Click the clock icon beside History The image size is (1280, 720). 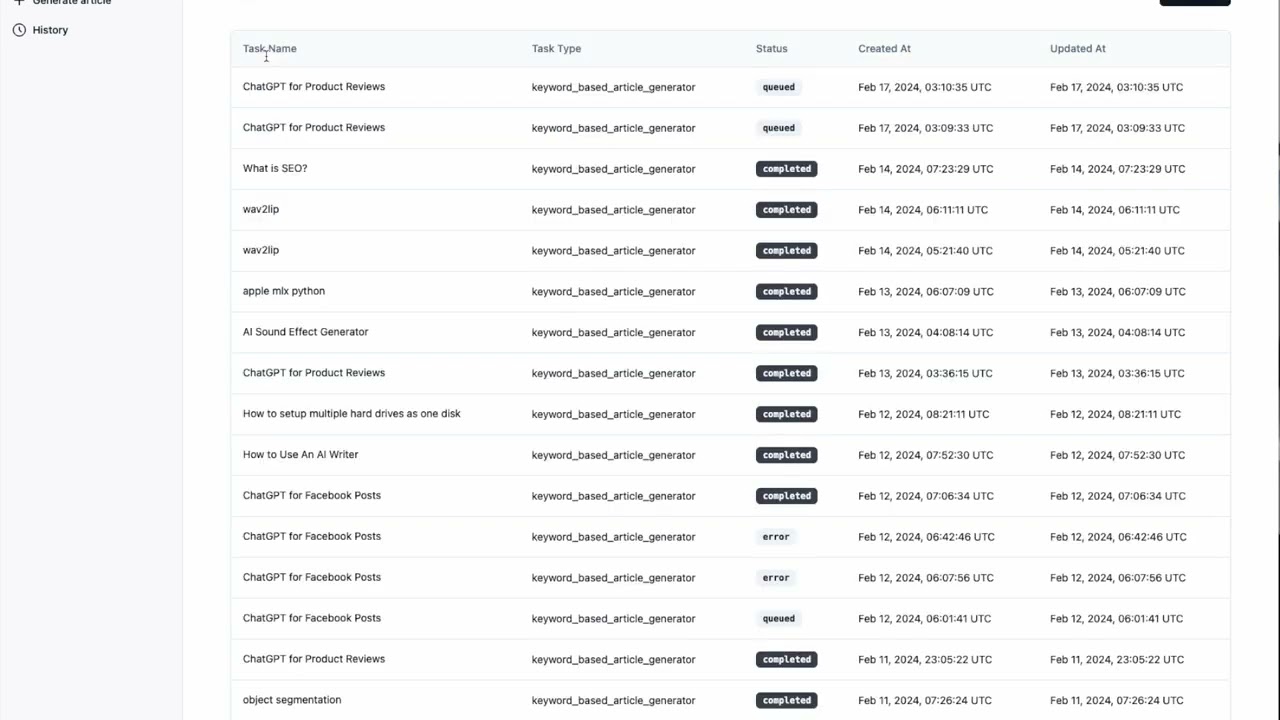[19, 30]
